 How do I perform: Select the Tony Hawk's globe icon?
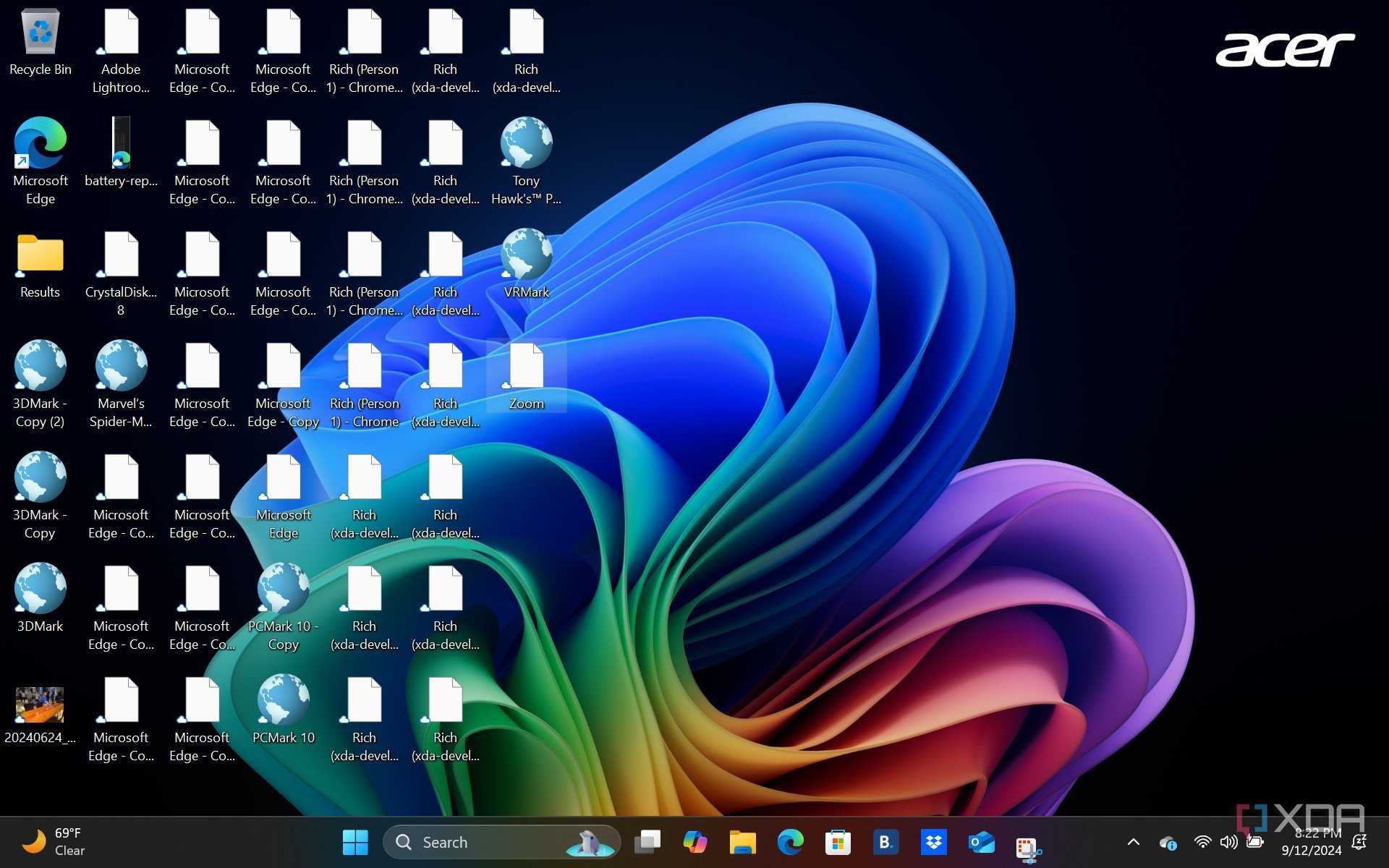tap(527, 161)
